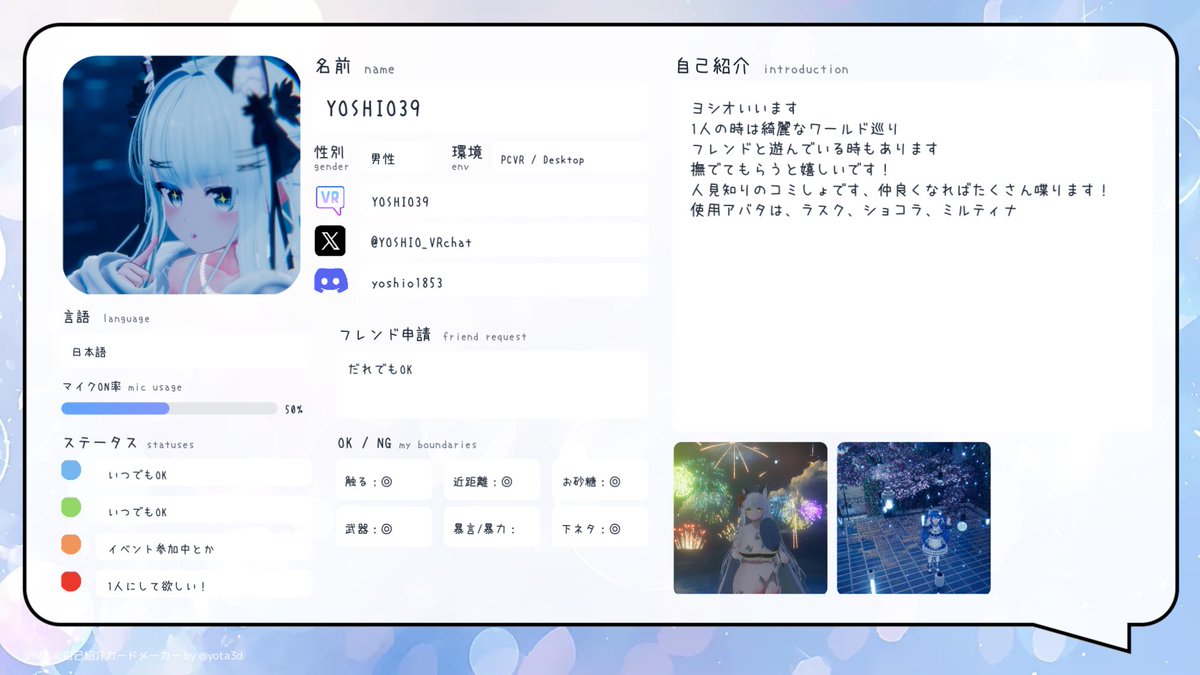The height and width of the screenshot is (675, 1200).
Task: Click the green status circle
Action: [71, 507]
